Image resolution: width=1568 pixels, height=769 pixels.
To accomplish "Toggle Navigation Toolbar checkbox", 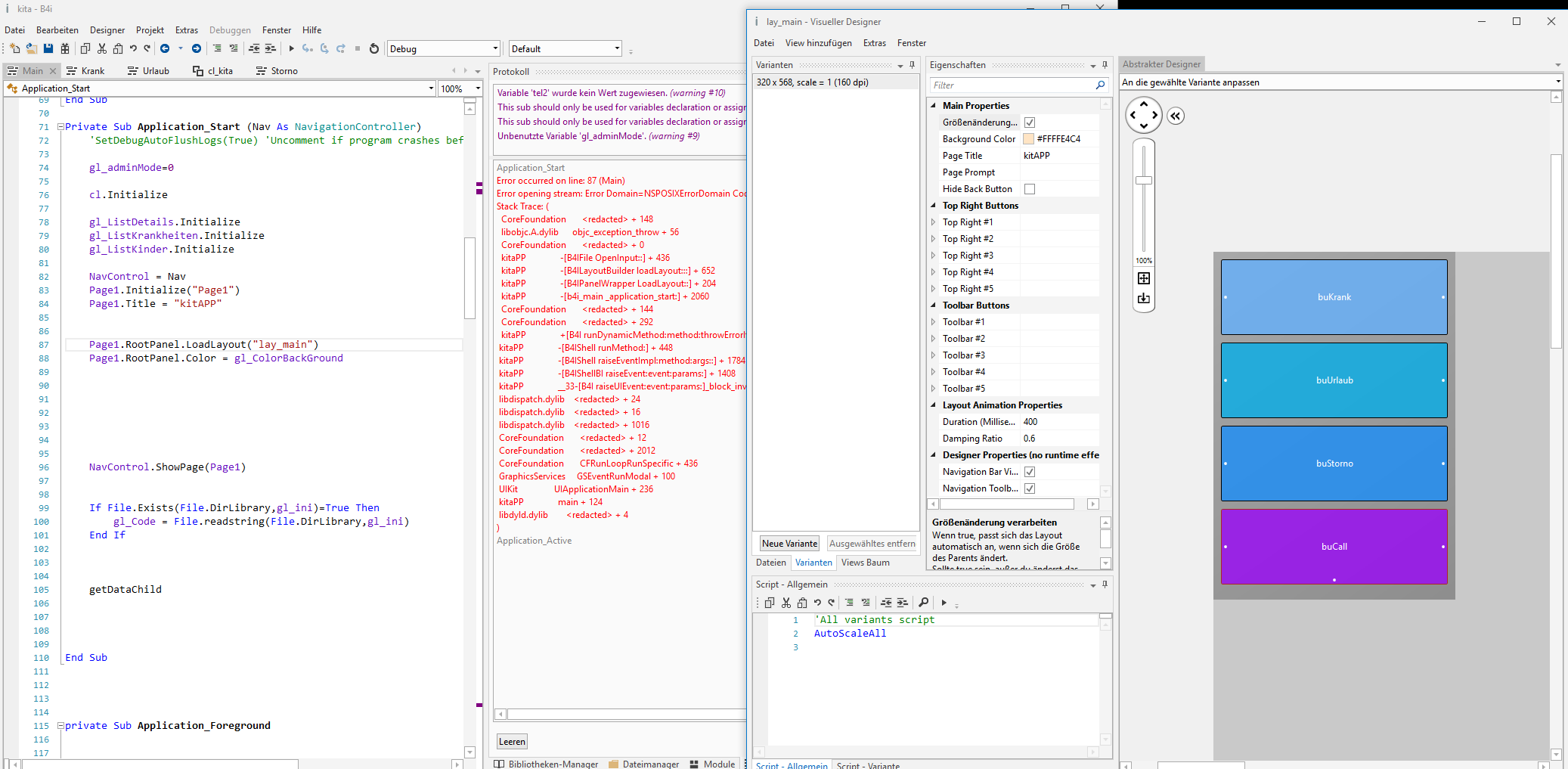I will coord(1030,488).
